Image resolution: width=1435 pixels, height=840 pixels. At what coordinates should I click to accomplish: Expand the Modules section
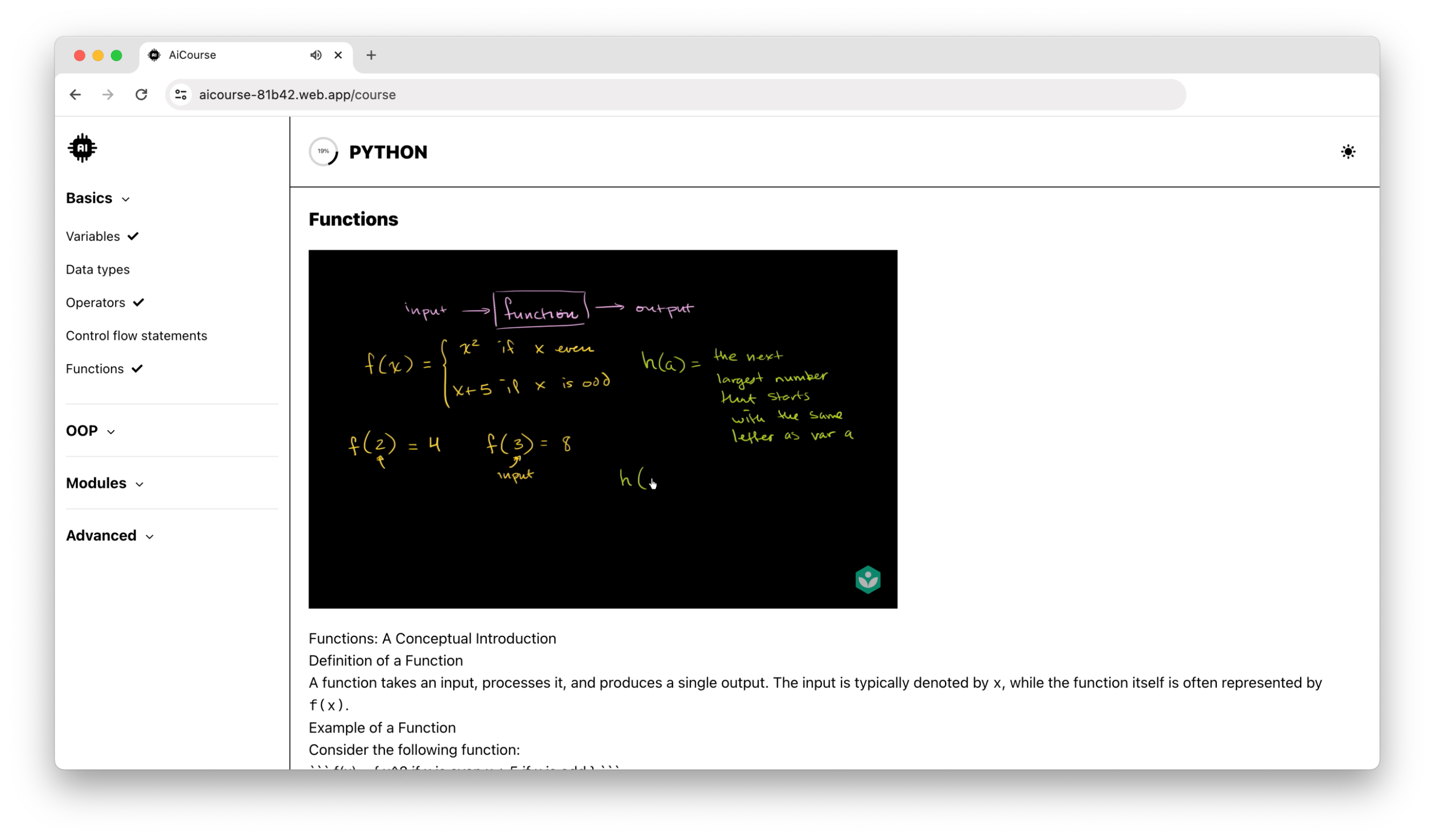(x=105, y=483)
